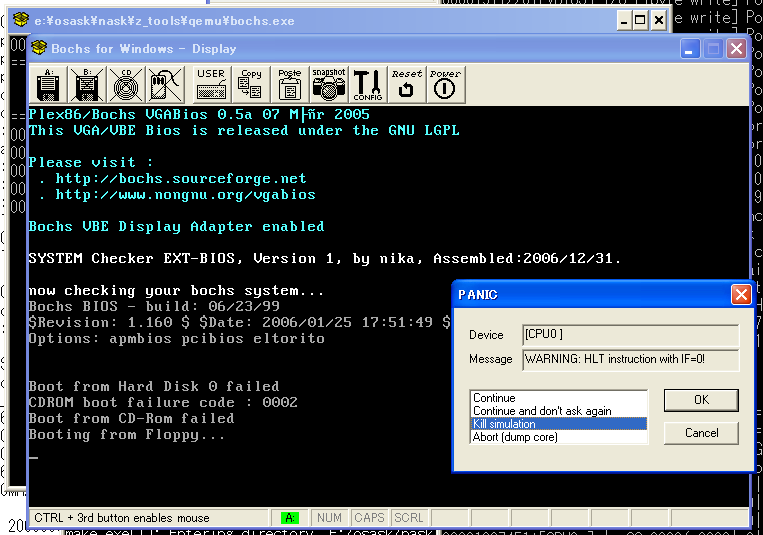Take a snapshot with the camera icon

tap(328, 85)
